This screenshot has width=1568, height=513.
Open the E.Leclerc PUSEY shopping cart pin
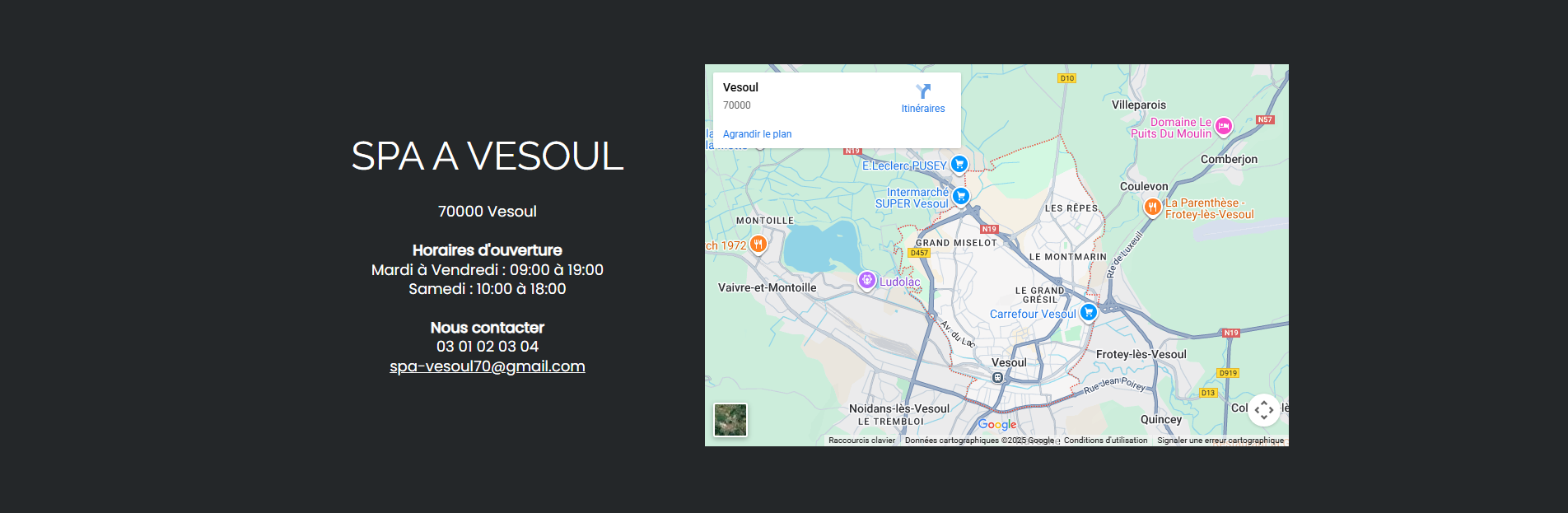959,165
